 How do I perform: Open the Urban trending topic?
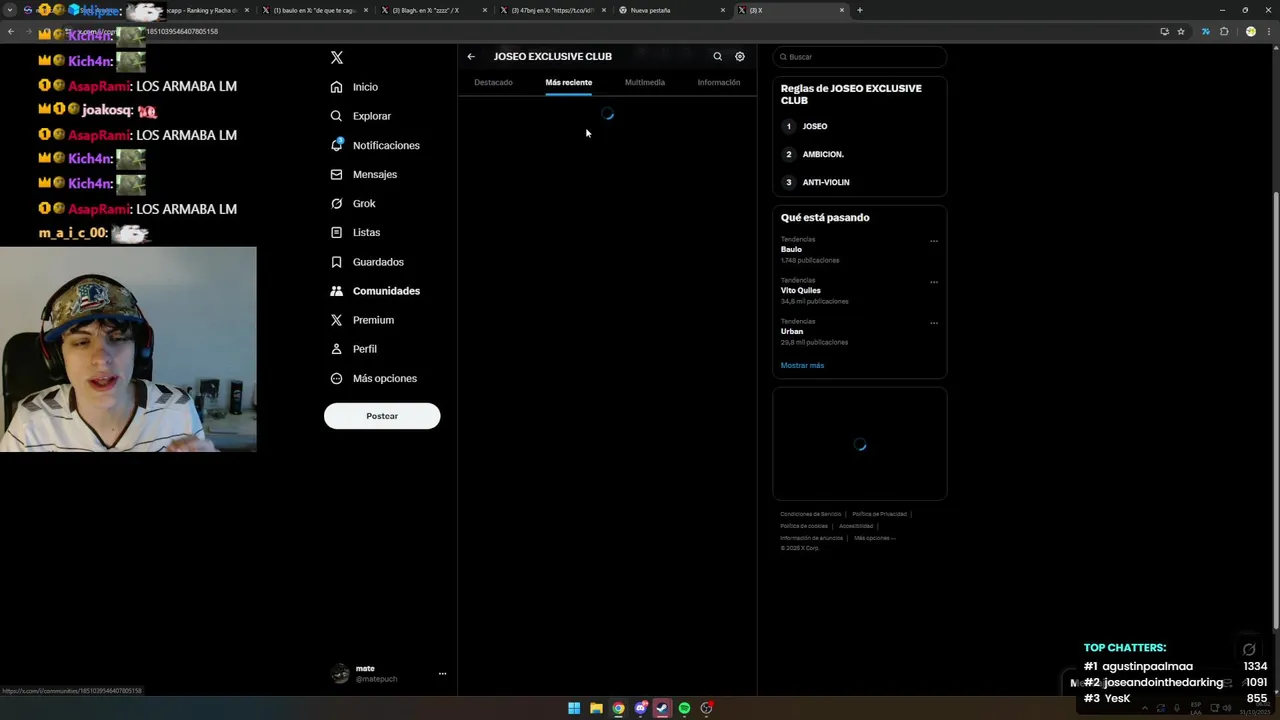[792, 331]
